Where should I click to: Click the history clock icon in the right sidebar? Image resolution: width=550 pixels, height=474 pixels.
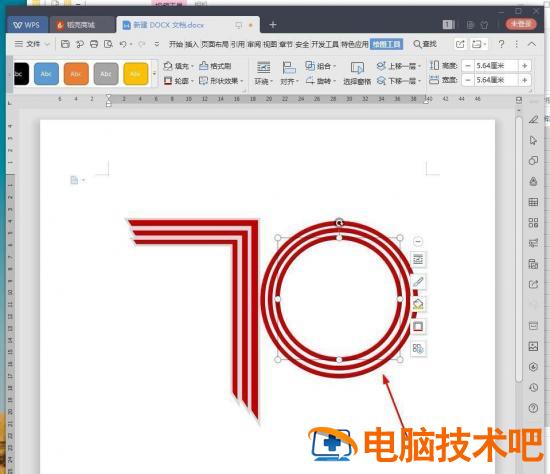click(x=534, y=387)
